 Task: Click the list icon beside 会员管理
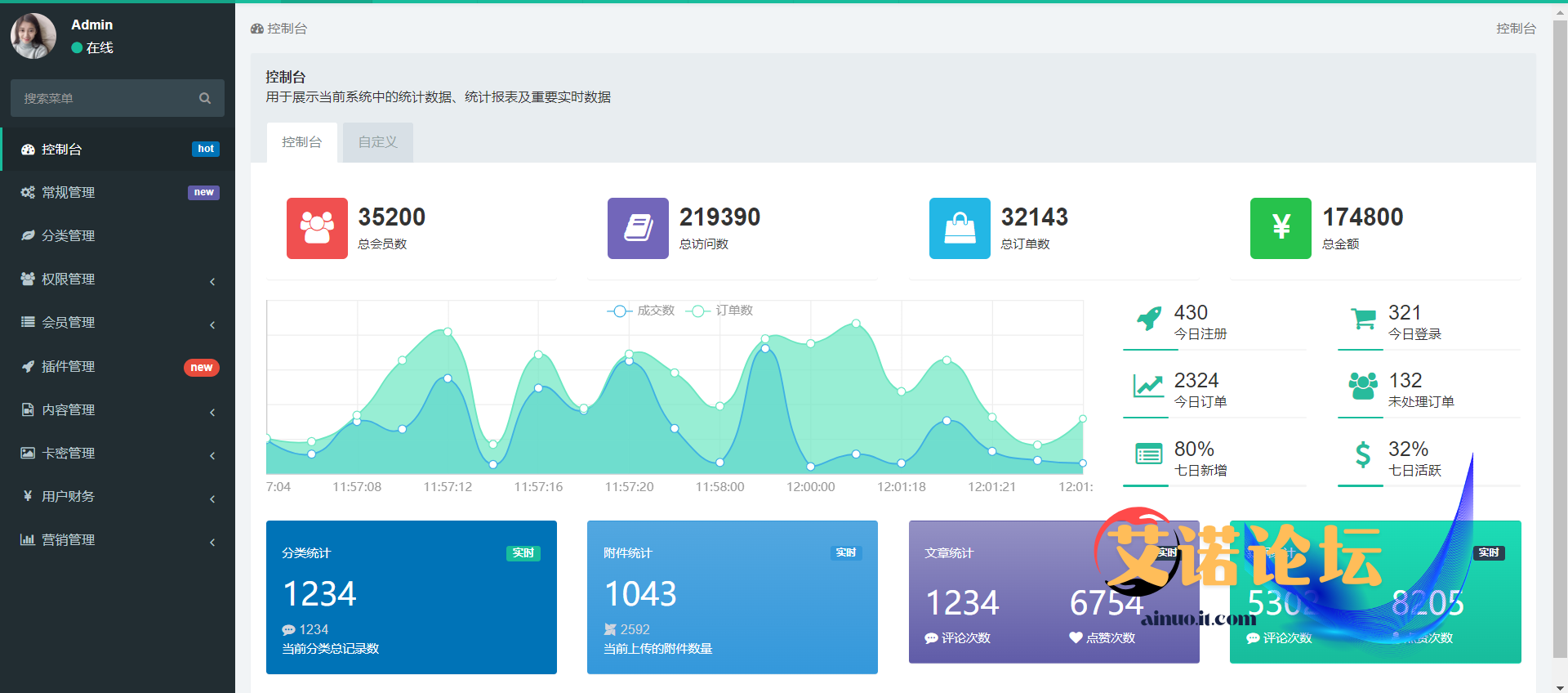pyautogui.click(x=28, y=322)
